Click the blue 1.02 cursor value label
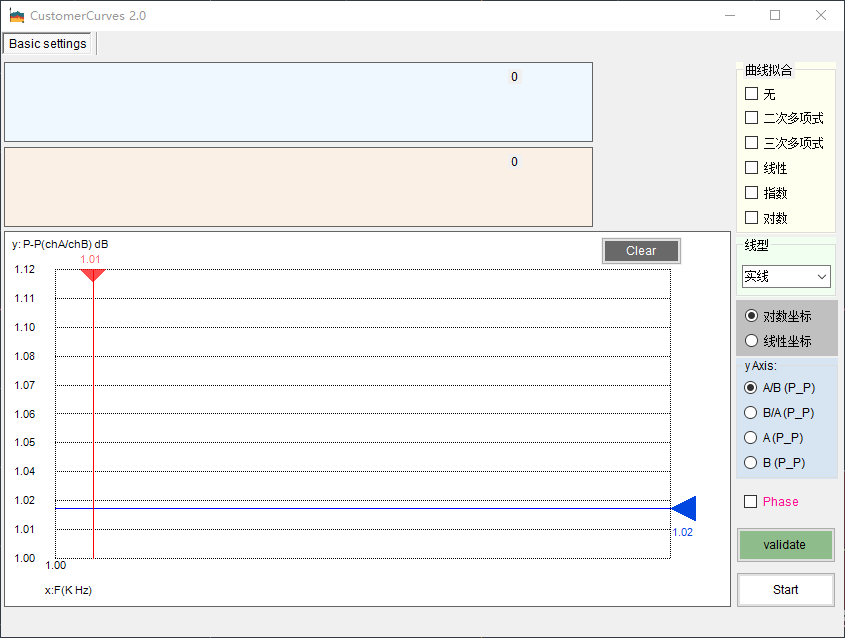Viewport: 845px width, 638px height. coord(682,532)
